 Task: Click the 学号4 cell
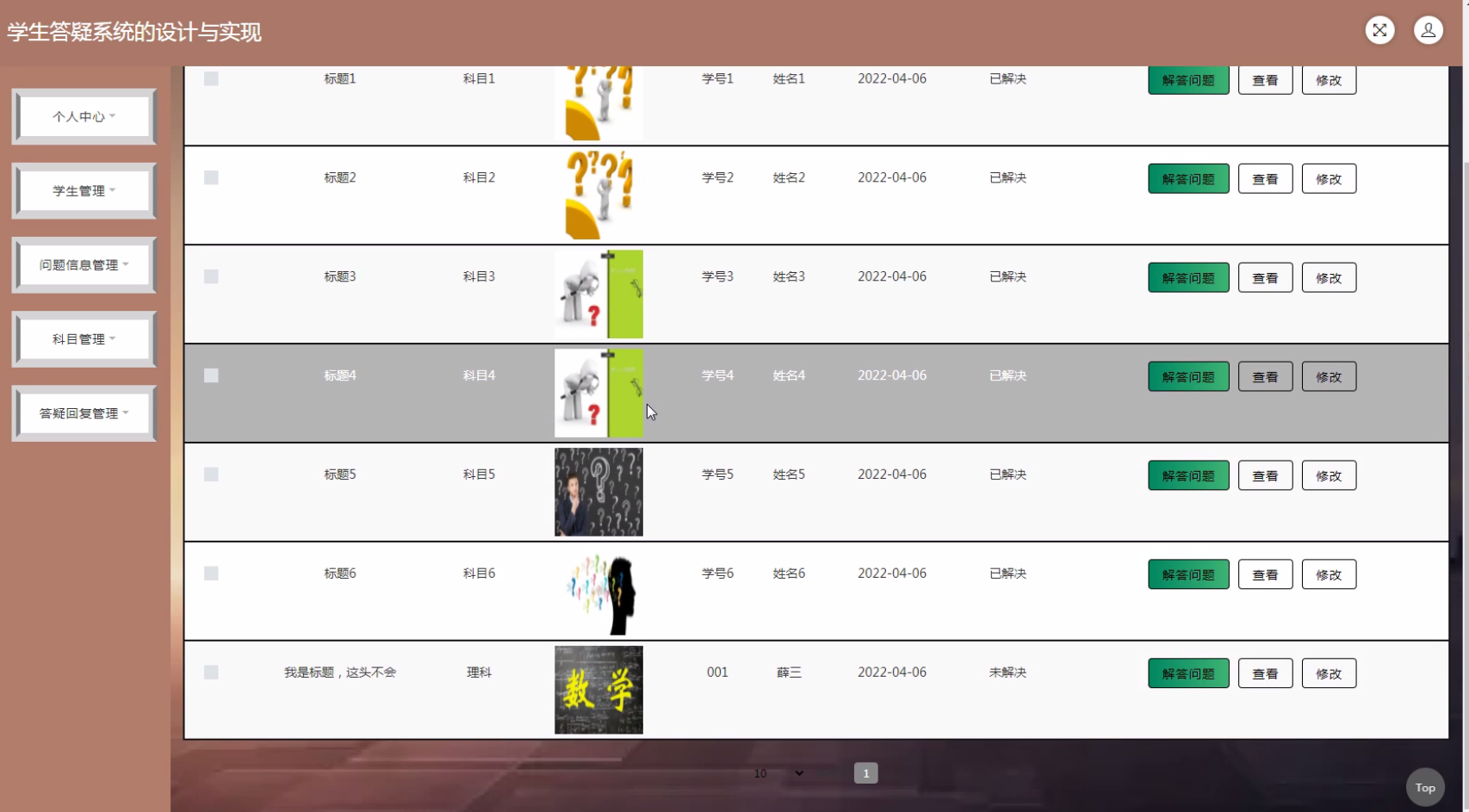coord(717,375)
